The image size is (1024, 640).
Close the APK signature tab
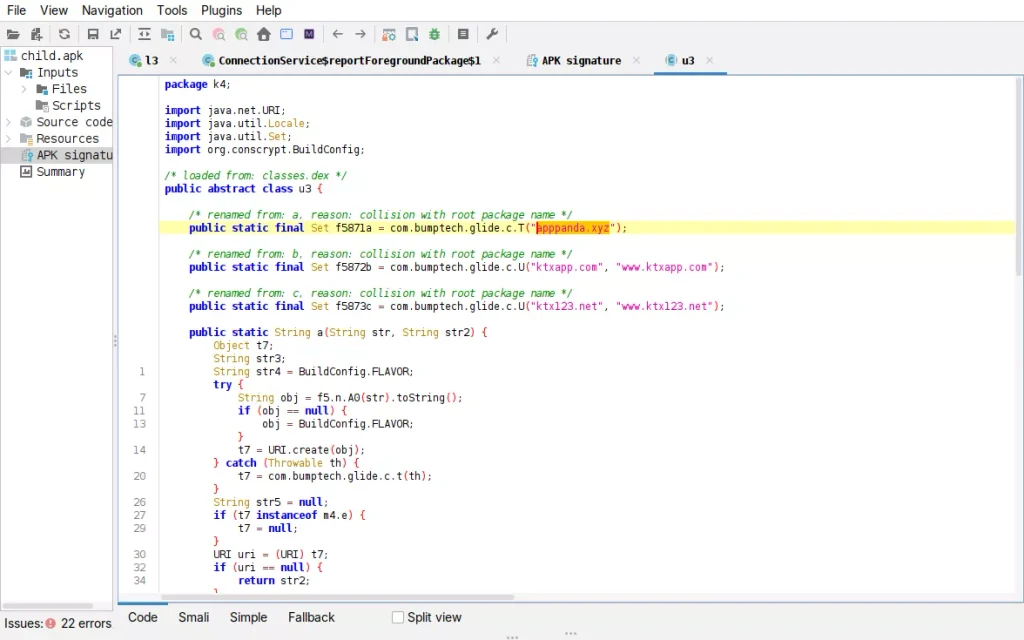pyautogui.click(x=636, y=60)
